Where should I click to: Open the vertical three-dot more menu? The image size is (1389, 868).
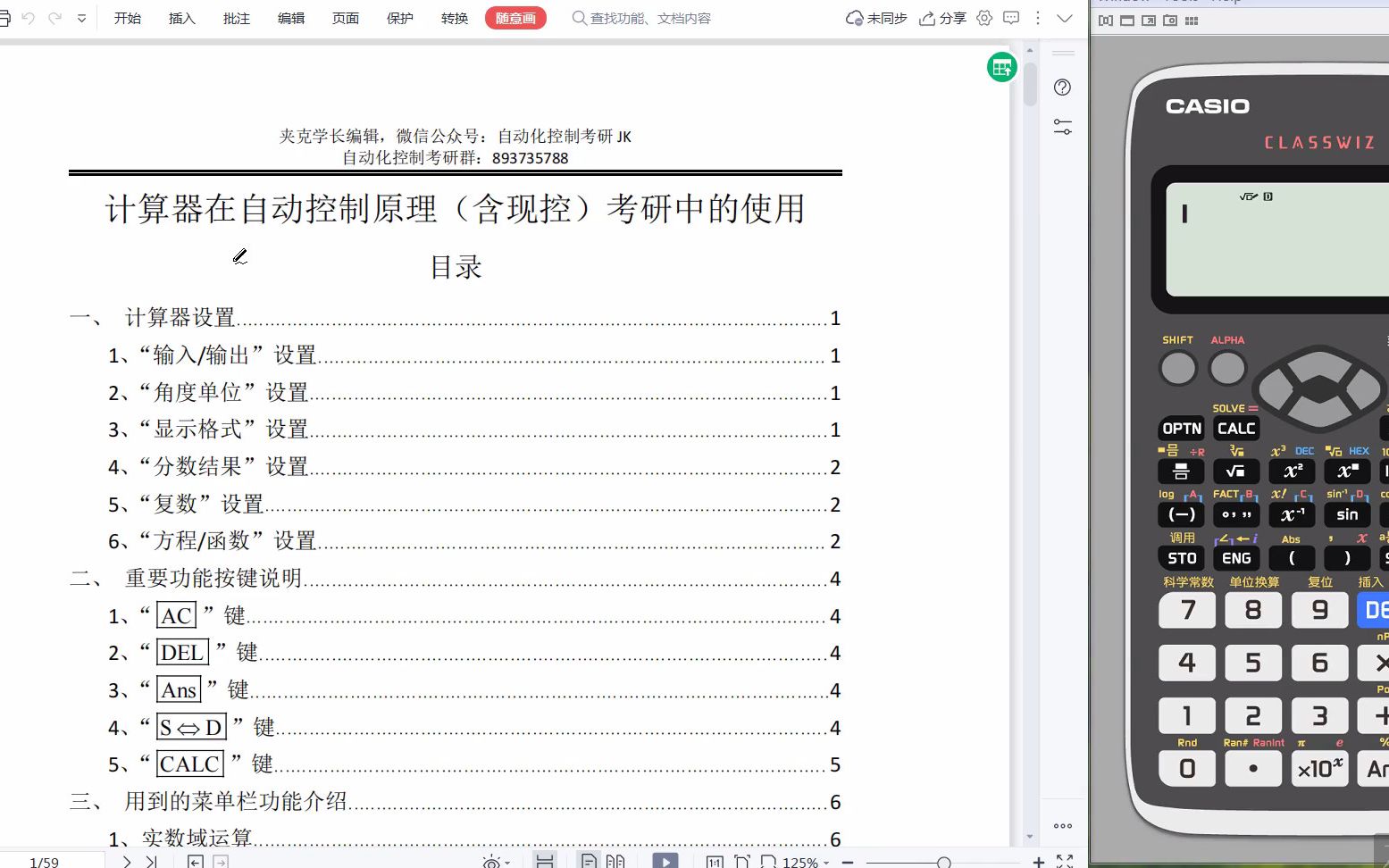click(x=1037, y=18)
